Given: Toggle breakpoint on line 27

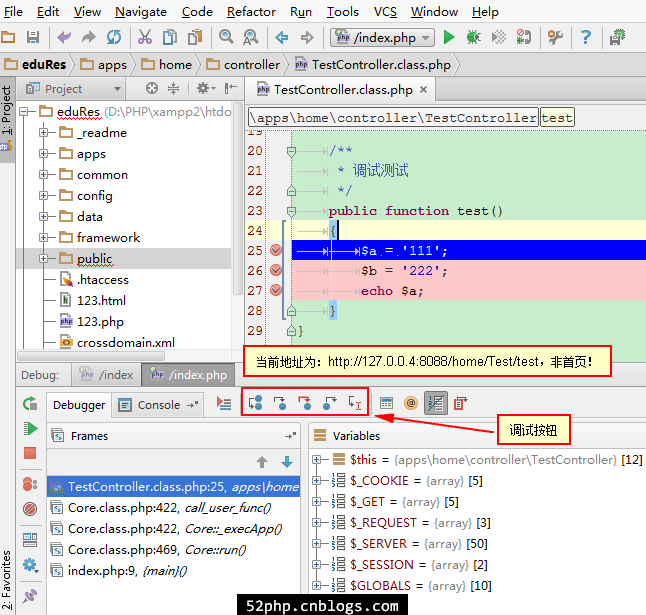Looking at the screenshot, I should (x=276, y=290).
